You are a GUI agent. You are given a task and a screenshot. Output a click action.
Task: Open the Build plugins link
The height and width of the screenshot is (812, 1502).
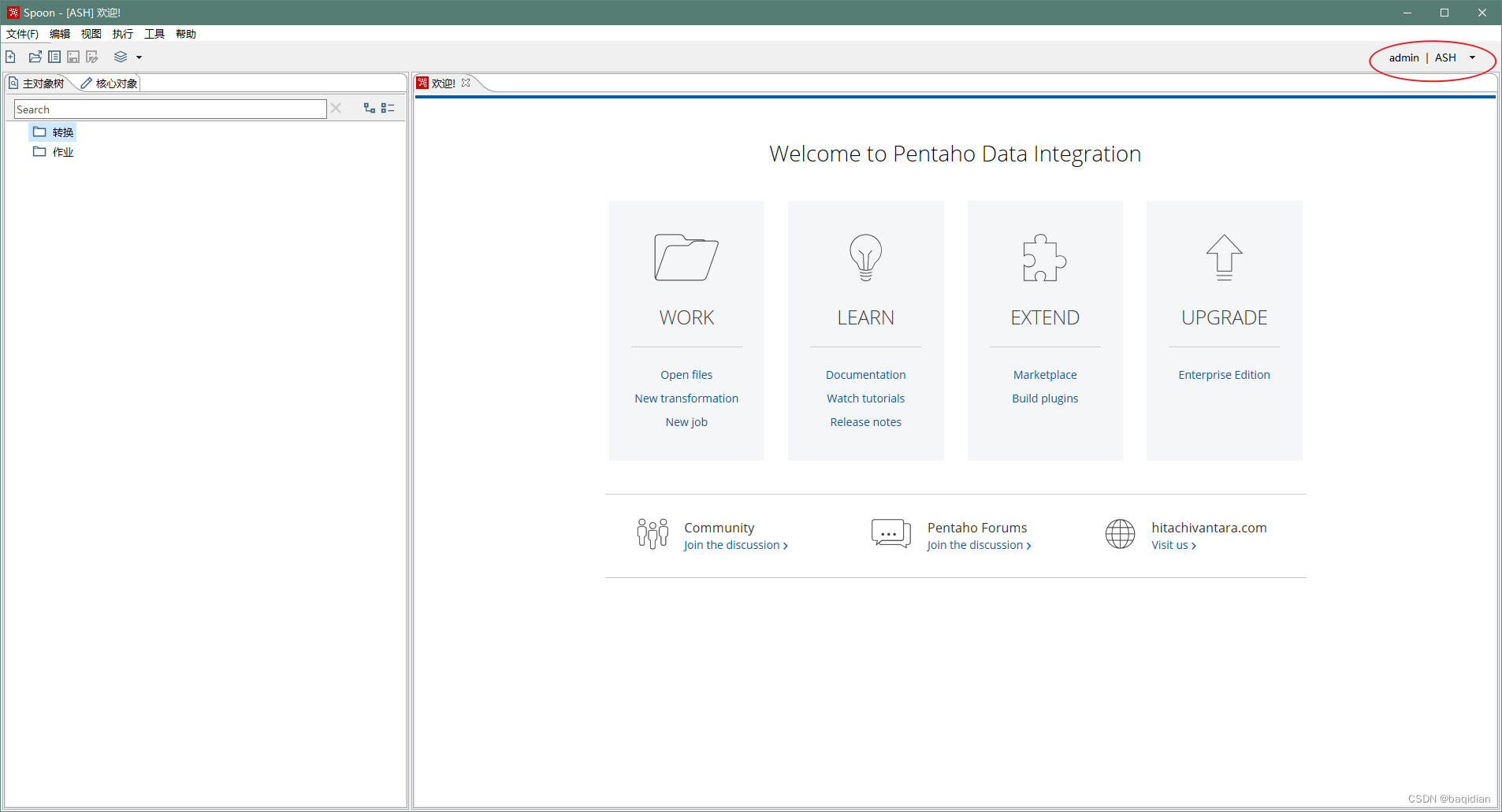[x=1045, y=399]
